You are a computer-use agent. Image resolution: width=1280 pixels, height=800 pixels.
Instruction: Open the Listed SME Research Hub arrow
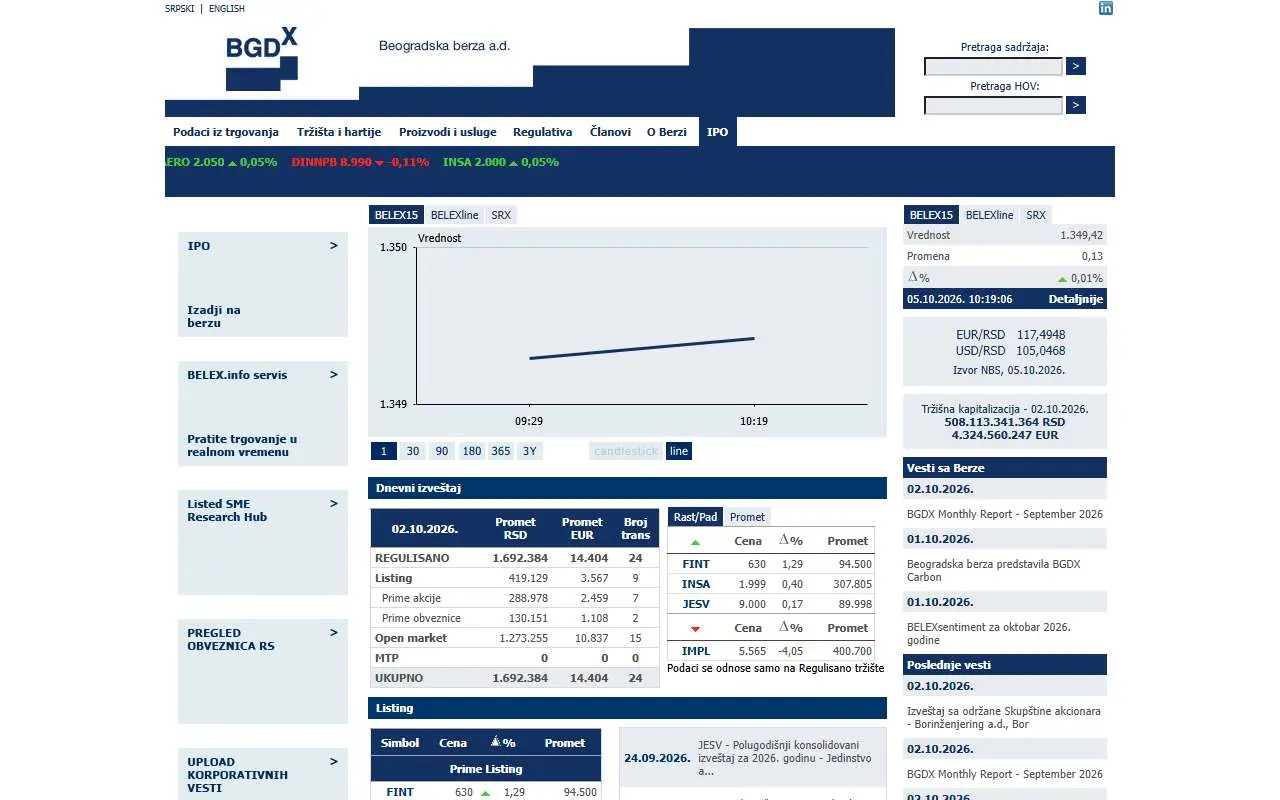tap(334, 504)
